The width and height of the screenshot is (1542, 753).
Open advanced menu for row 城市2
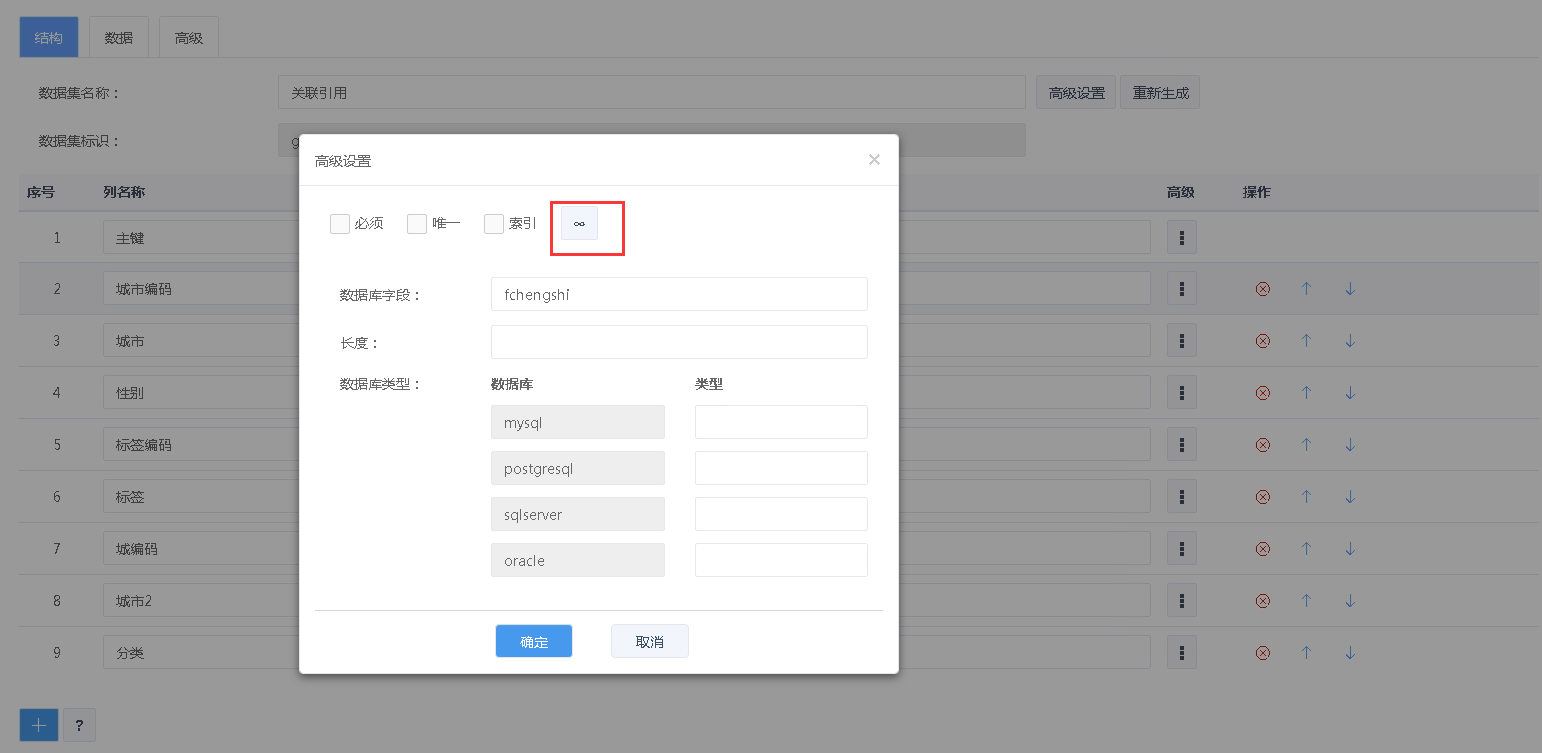click(x=1181, y=601)
